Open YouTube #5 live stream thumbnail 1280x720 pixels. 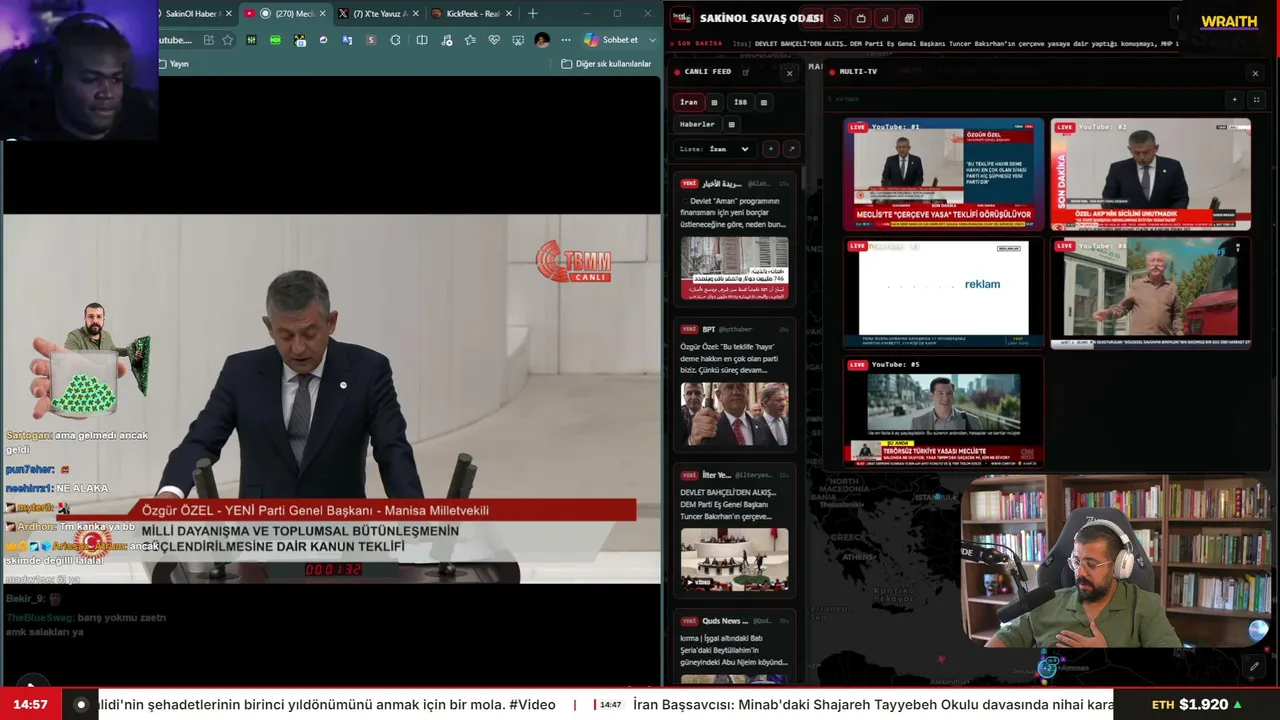(943, 412)
